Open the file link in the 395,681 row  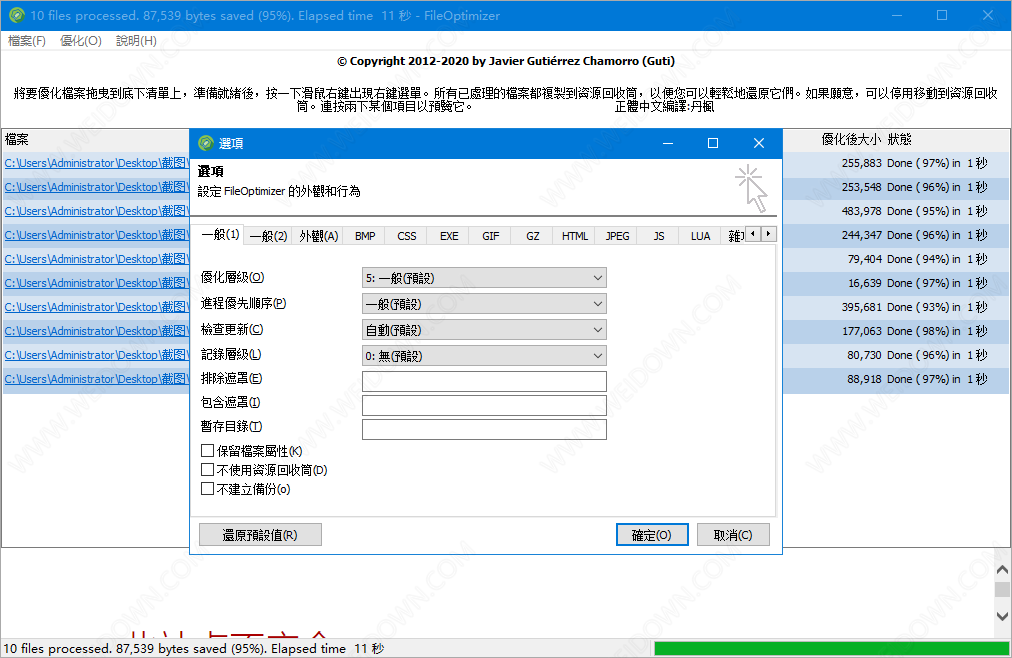(x=96, y=307)
